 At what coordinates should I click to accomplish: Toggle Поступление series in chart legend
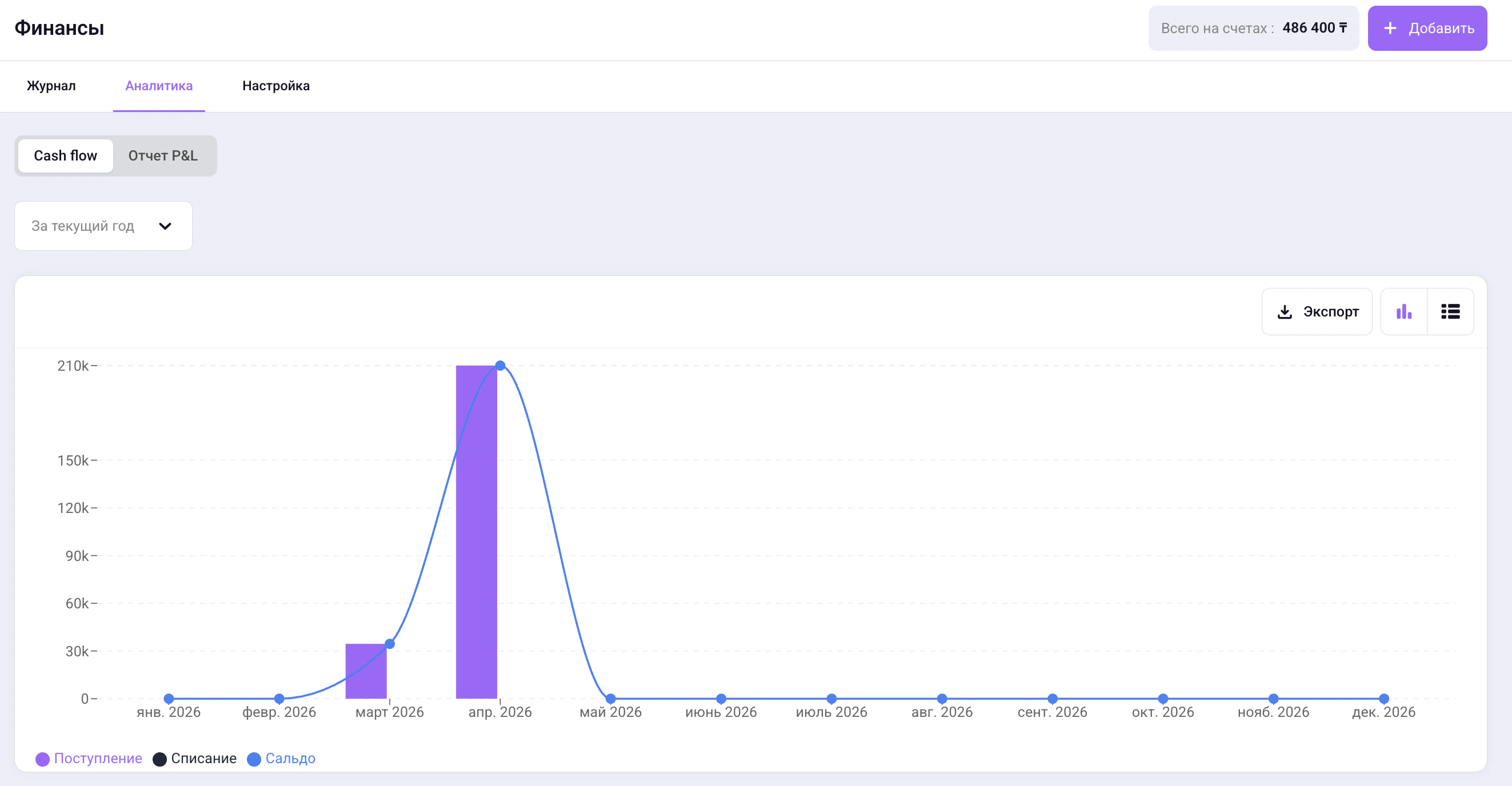pyautogui.click(x=89, y=758)
